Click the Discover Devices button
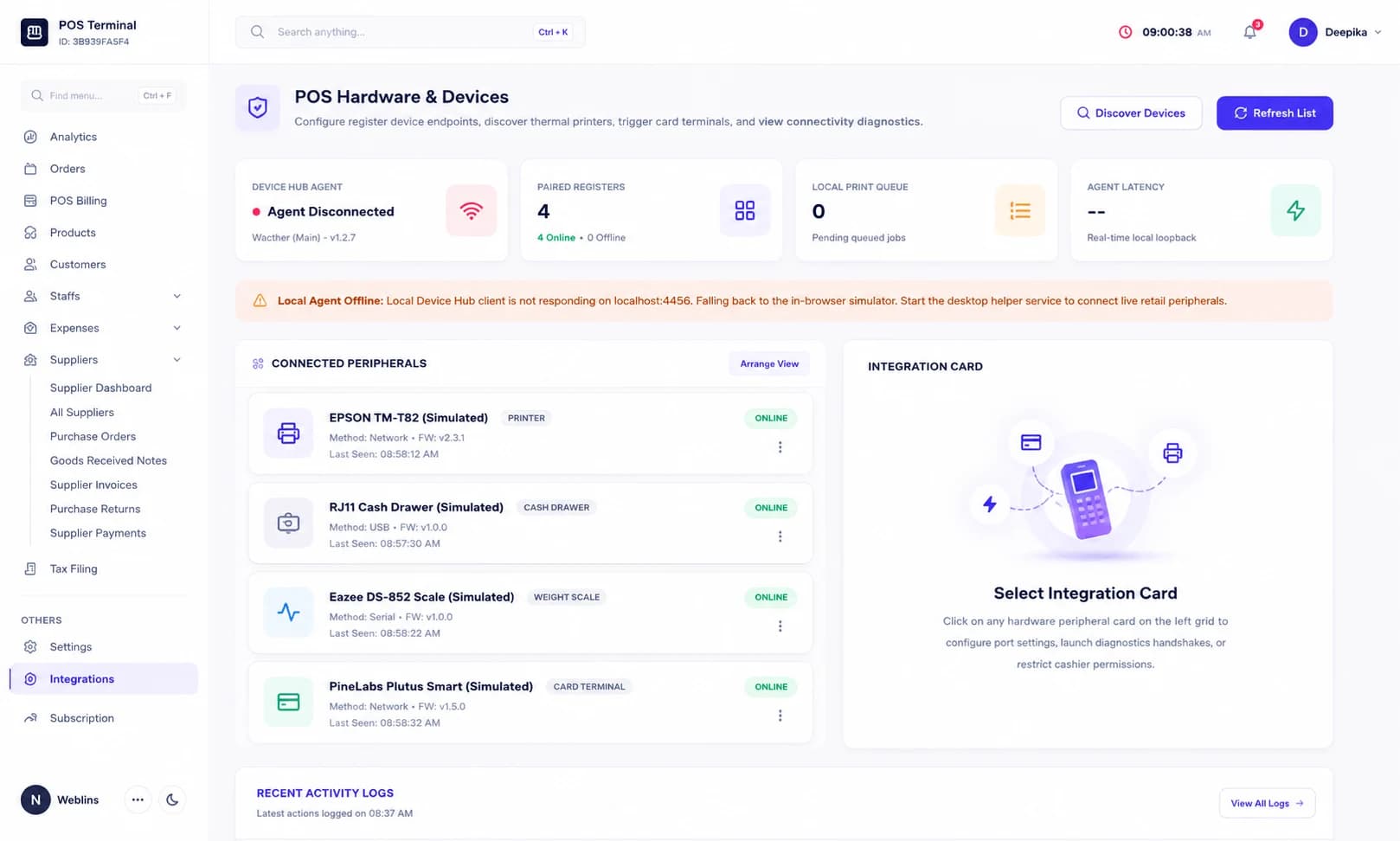 (1131, 113)
